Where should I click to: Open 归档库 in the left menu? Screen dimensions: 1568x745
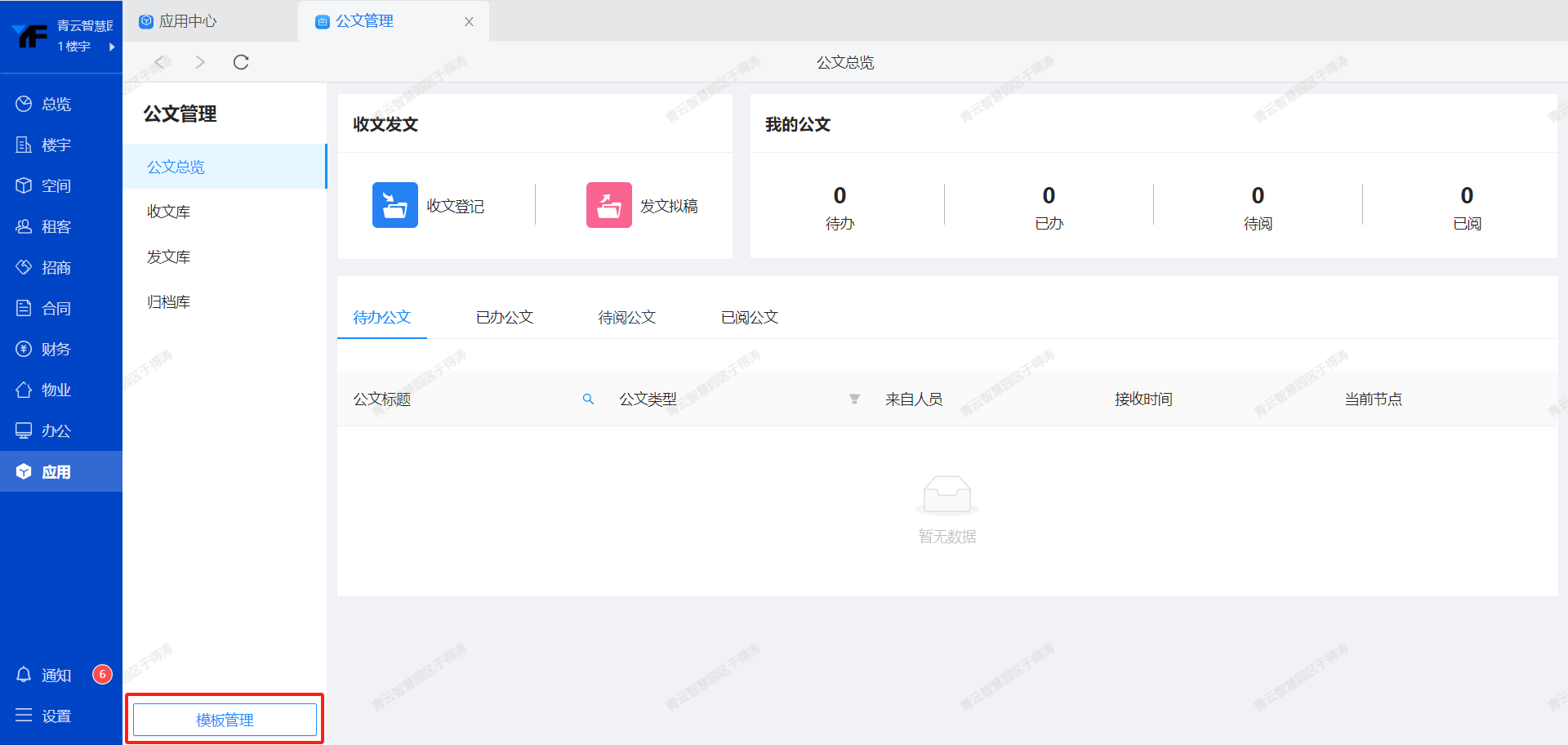(x=169, y=302)
